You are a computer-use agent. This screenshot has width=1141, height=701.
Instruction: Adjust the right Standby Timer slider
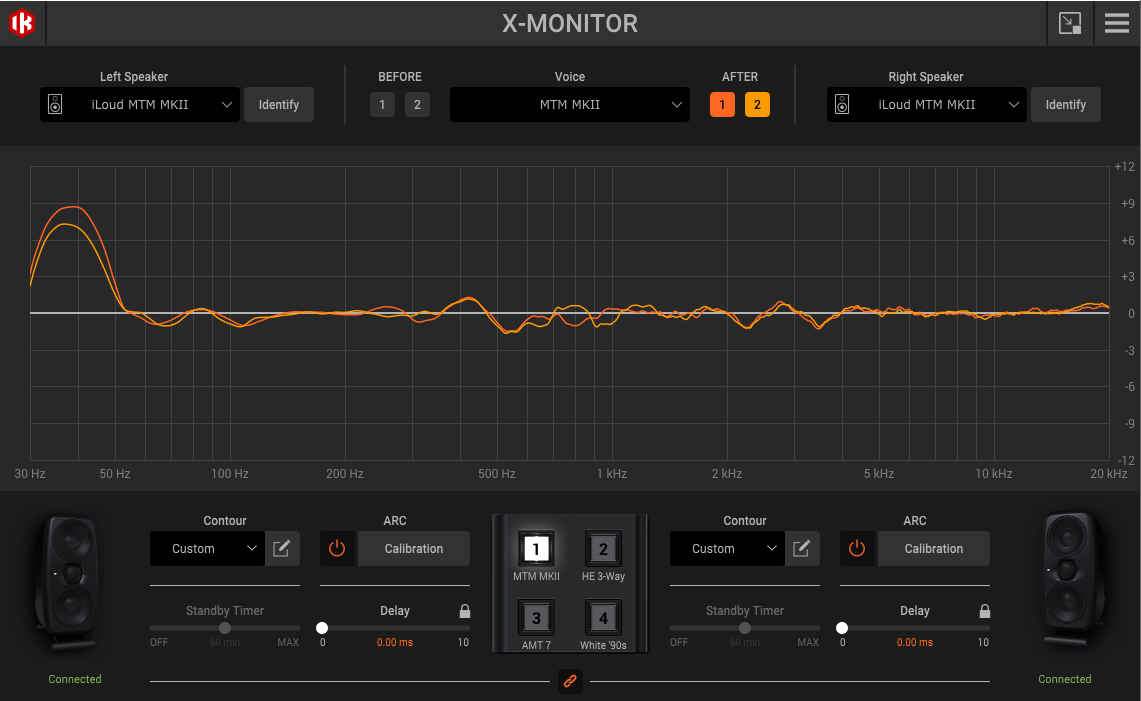pos(744,627)
